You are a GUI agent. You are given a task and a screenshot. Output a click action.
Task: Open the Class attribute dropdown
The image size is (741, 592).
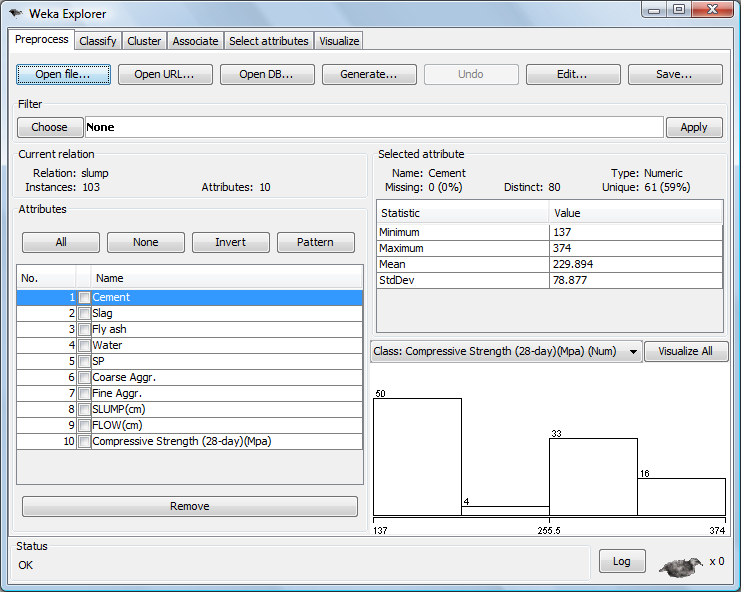coord(506,352)
